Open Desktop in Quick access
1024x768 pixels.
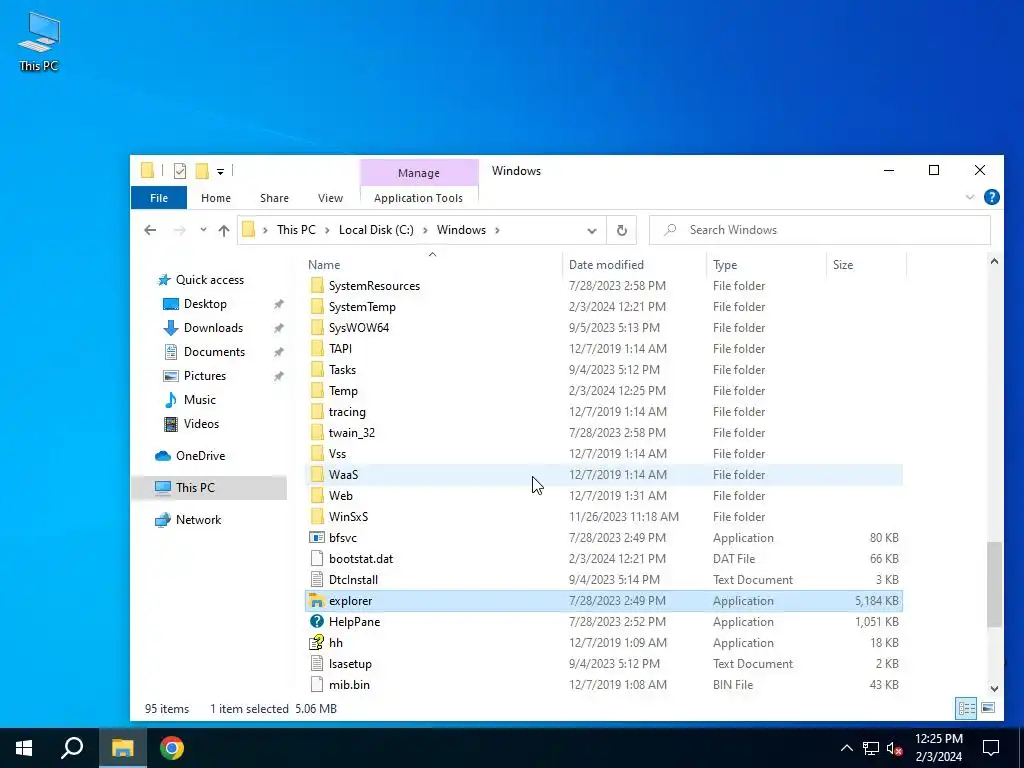click(x=205, y=304)
